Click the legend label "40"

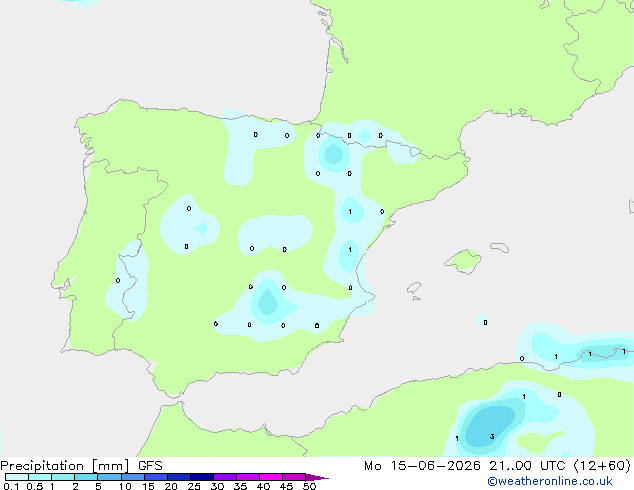(263, 486)
